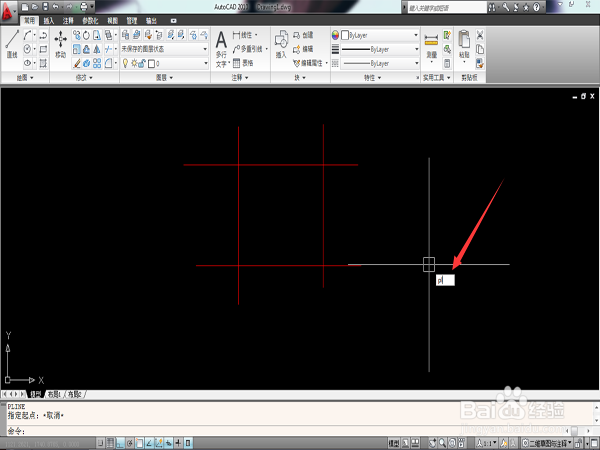Select the Line (直线) tool
Image resolution: width=600 pixels, height=450 pixels.
click(12, 44)
